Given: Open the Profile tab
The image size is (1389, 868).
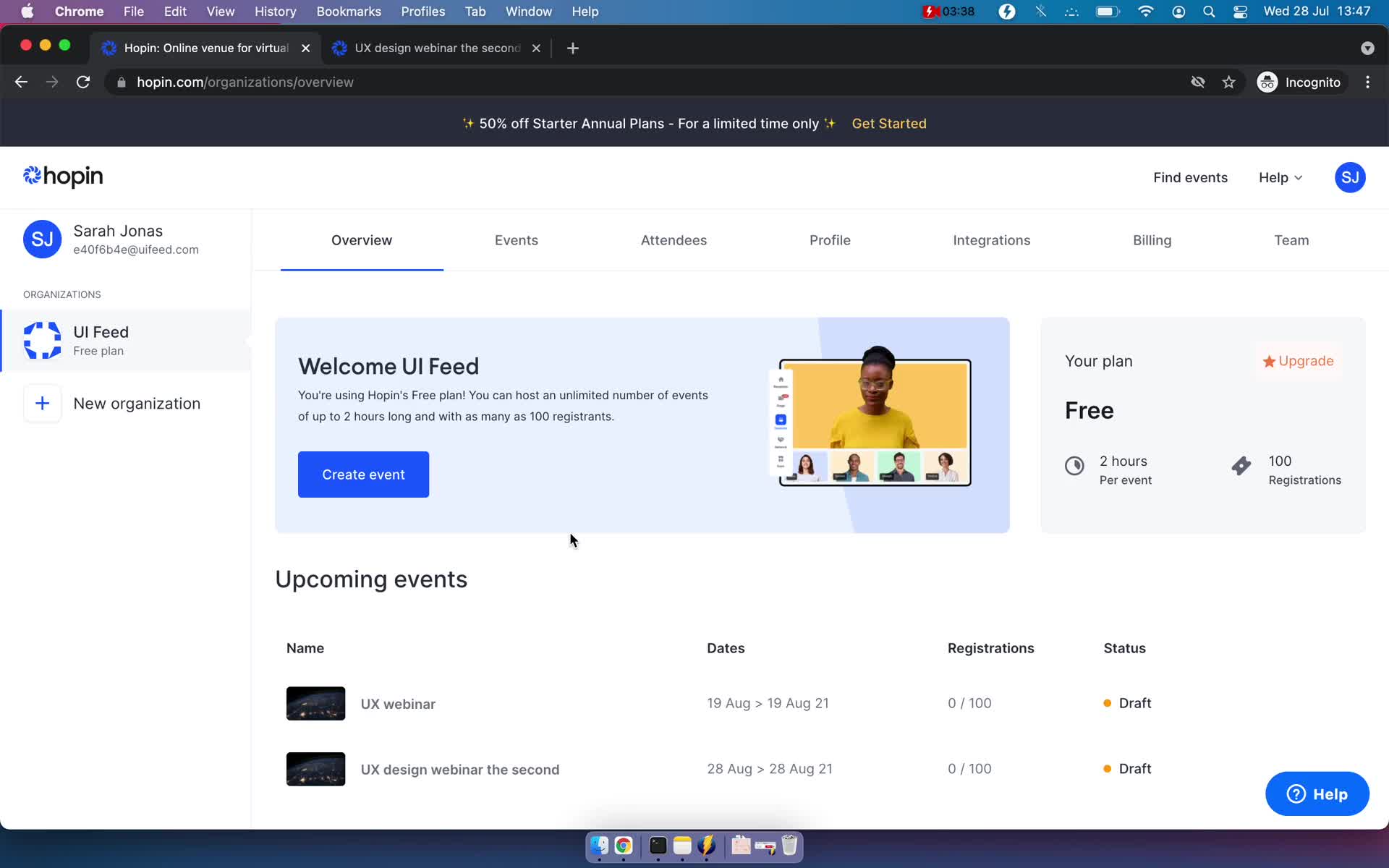Looking at the screenshot, I should click(x=830, y=240).
